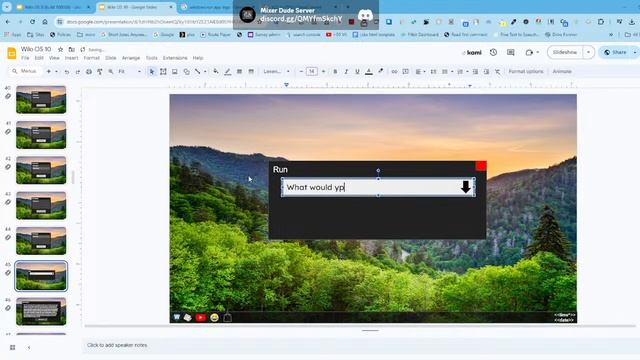Click the fill color paint bucket

click(216, 71)
